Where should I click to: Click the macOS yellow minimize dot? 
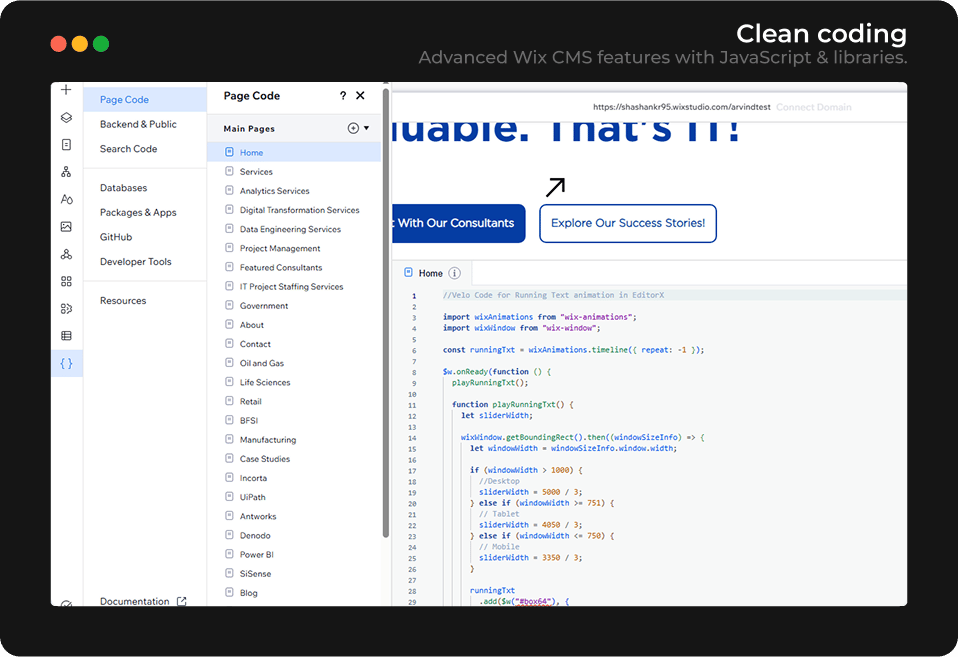pyautogui.click(x=79, y=44)
